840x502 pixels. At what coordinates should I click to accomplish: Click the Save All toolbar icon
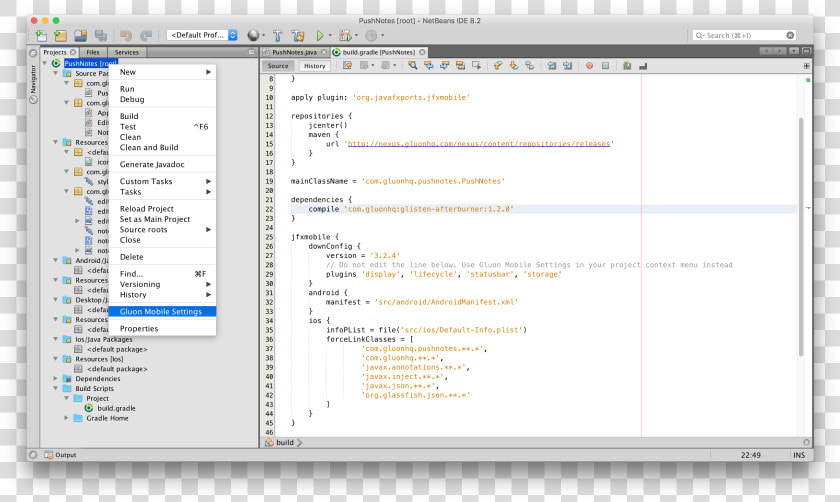click(x=101, y=35)
